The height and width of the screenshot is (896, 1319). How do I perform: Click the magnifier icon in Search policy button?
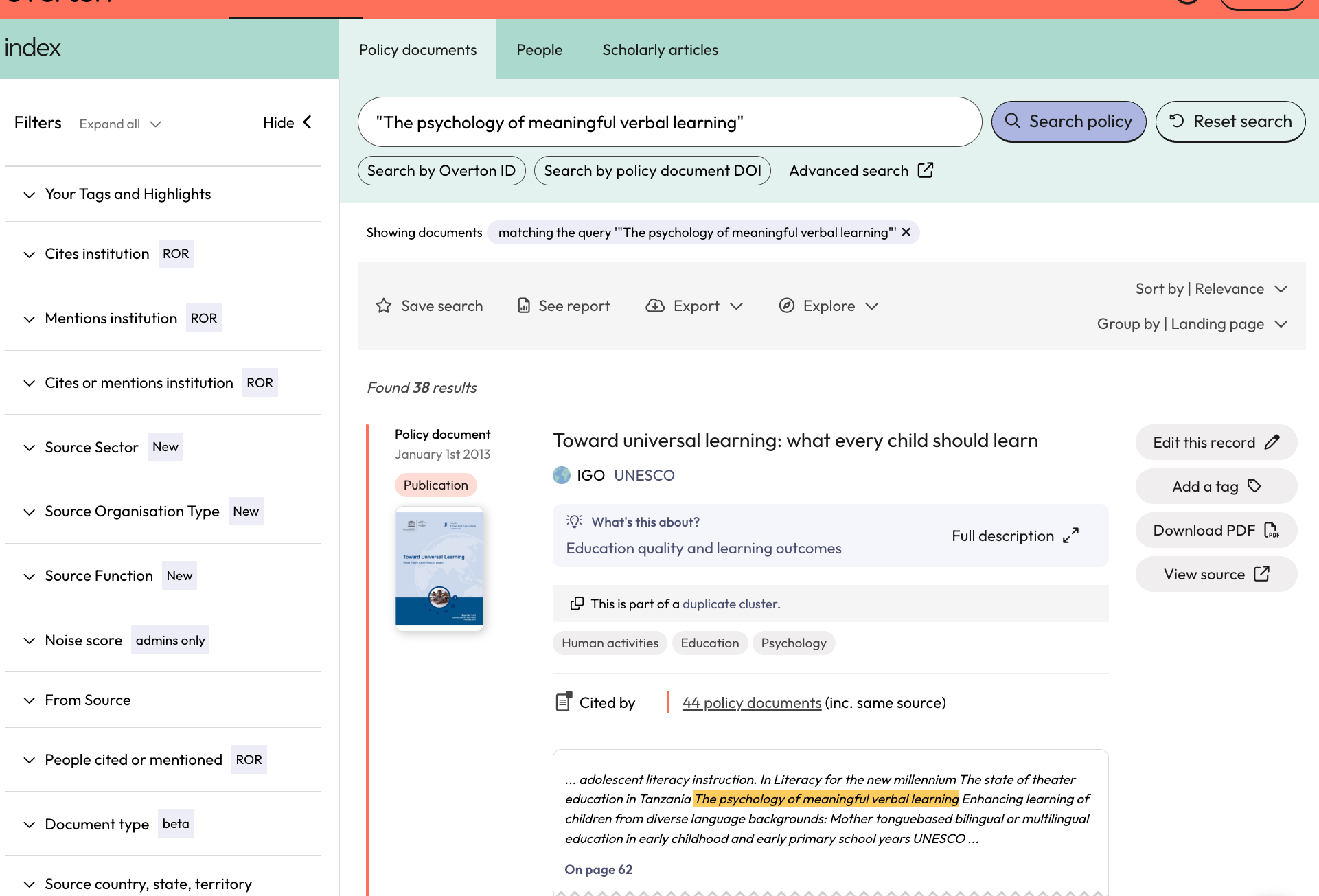coord(1012,121)
